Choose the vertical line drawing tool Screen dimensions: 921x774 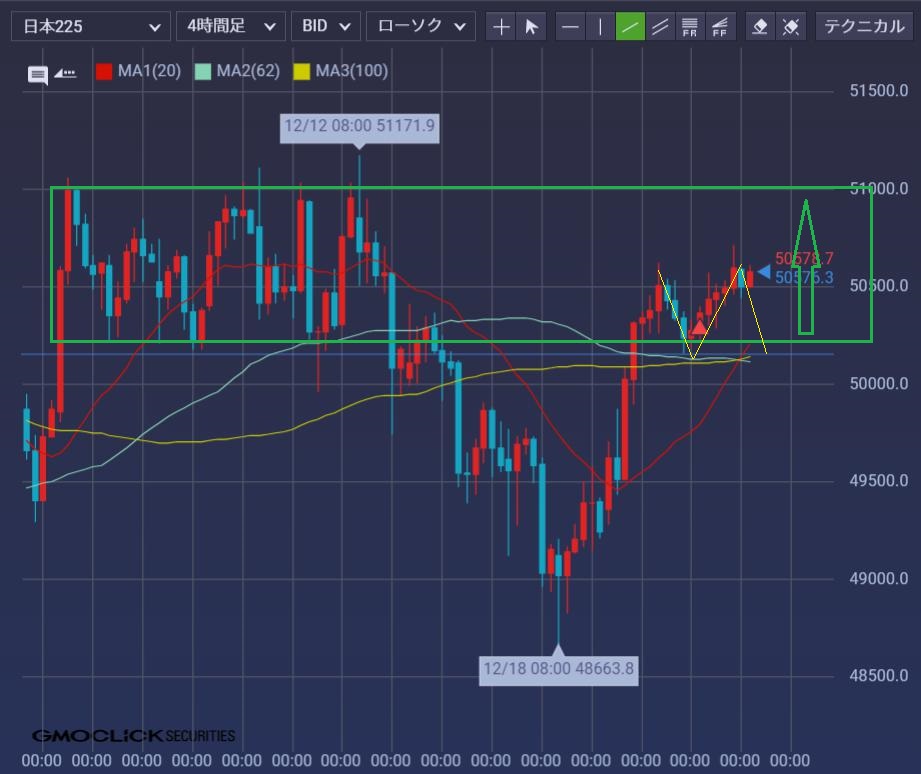point(600,27)
